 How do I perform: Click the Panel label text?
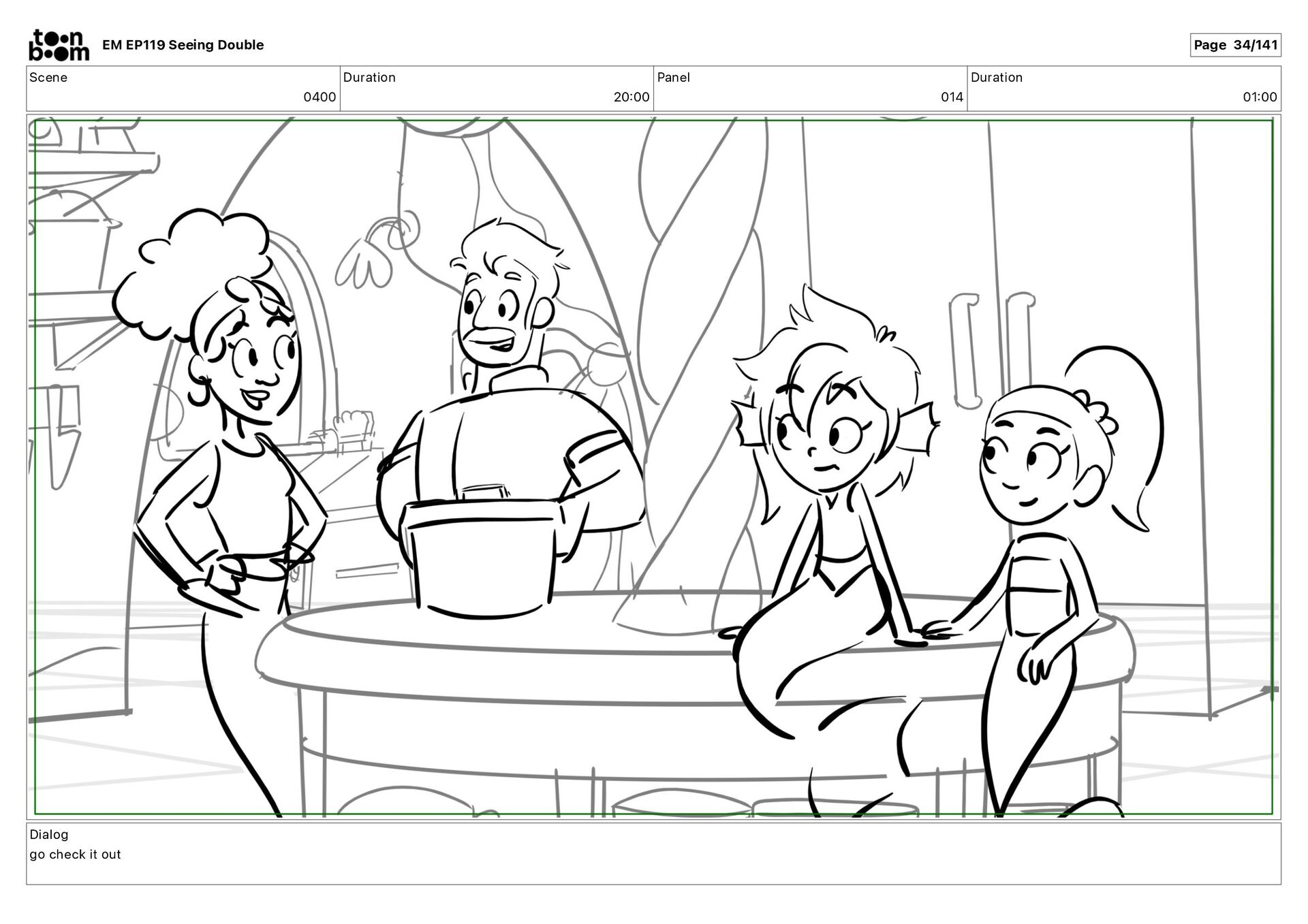(x=673, y=78)
